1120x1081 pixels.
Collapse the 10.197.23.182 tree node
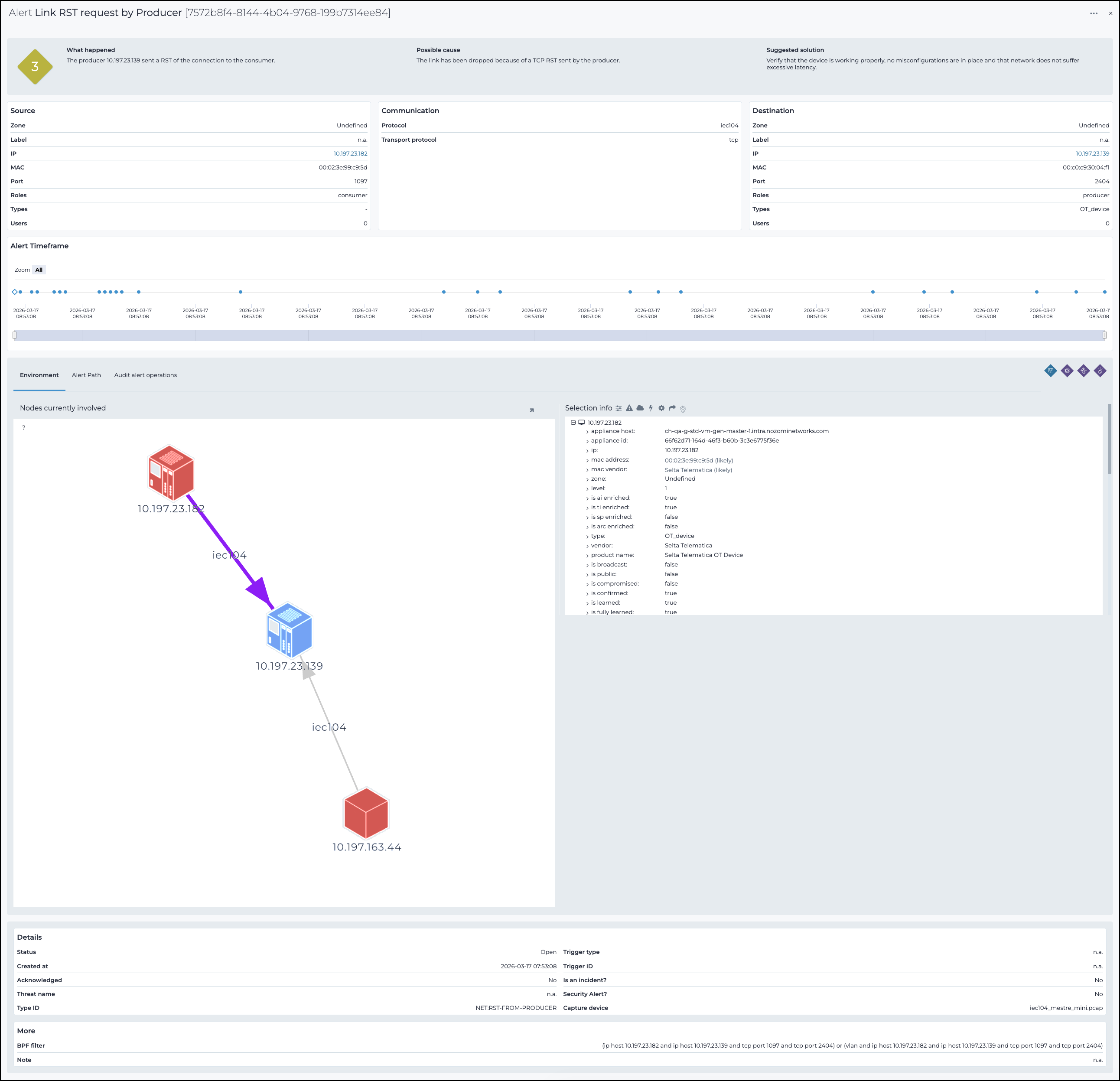[x=573, y=423]
